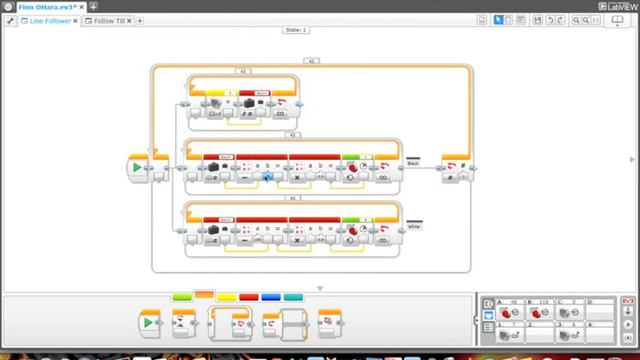Click the outer loop name tab

(x=311, y=61)
